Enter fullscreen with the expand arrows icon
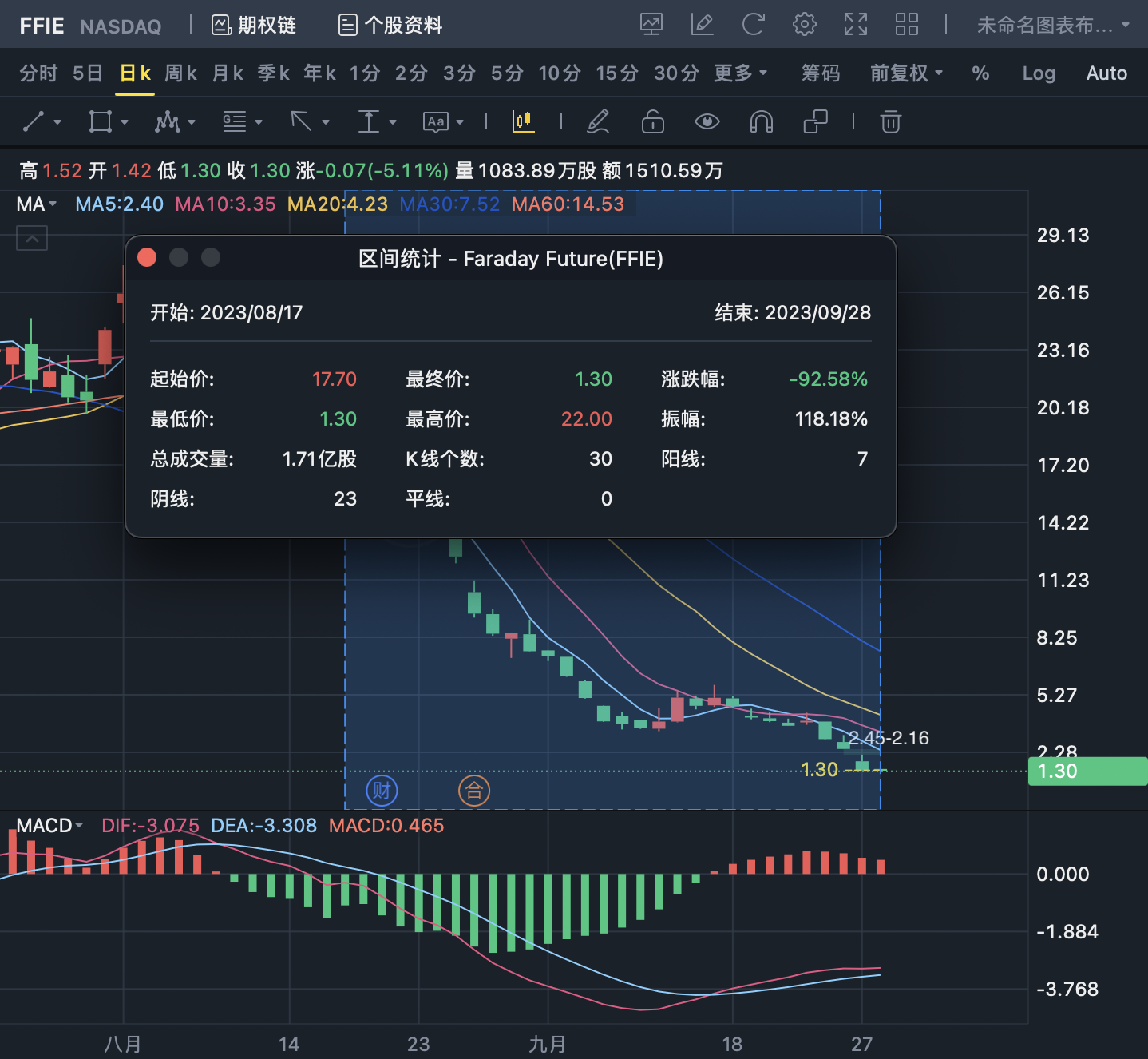 coord(856,25)
